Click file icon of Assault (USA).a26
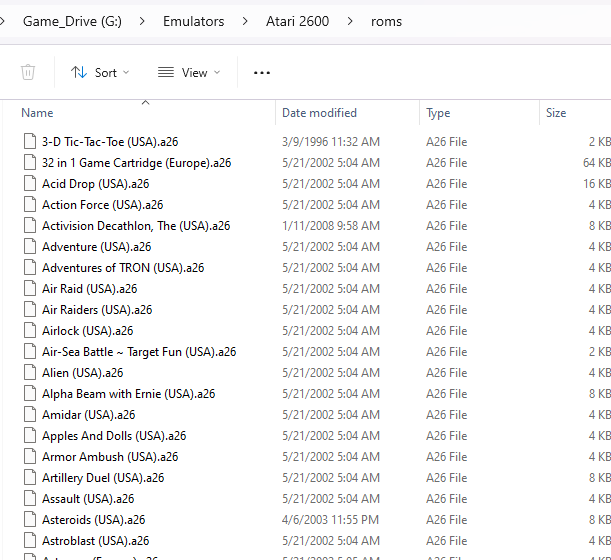Viewport: 611px width, 560px height. tap(30, 499)
